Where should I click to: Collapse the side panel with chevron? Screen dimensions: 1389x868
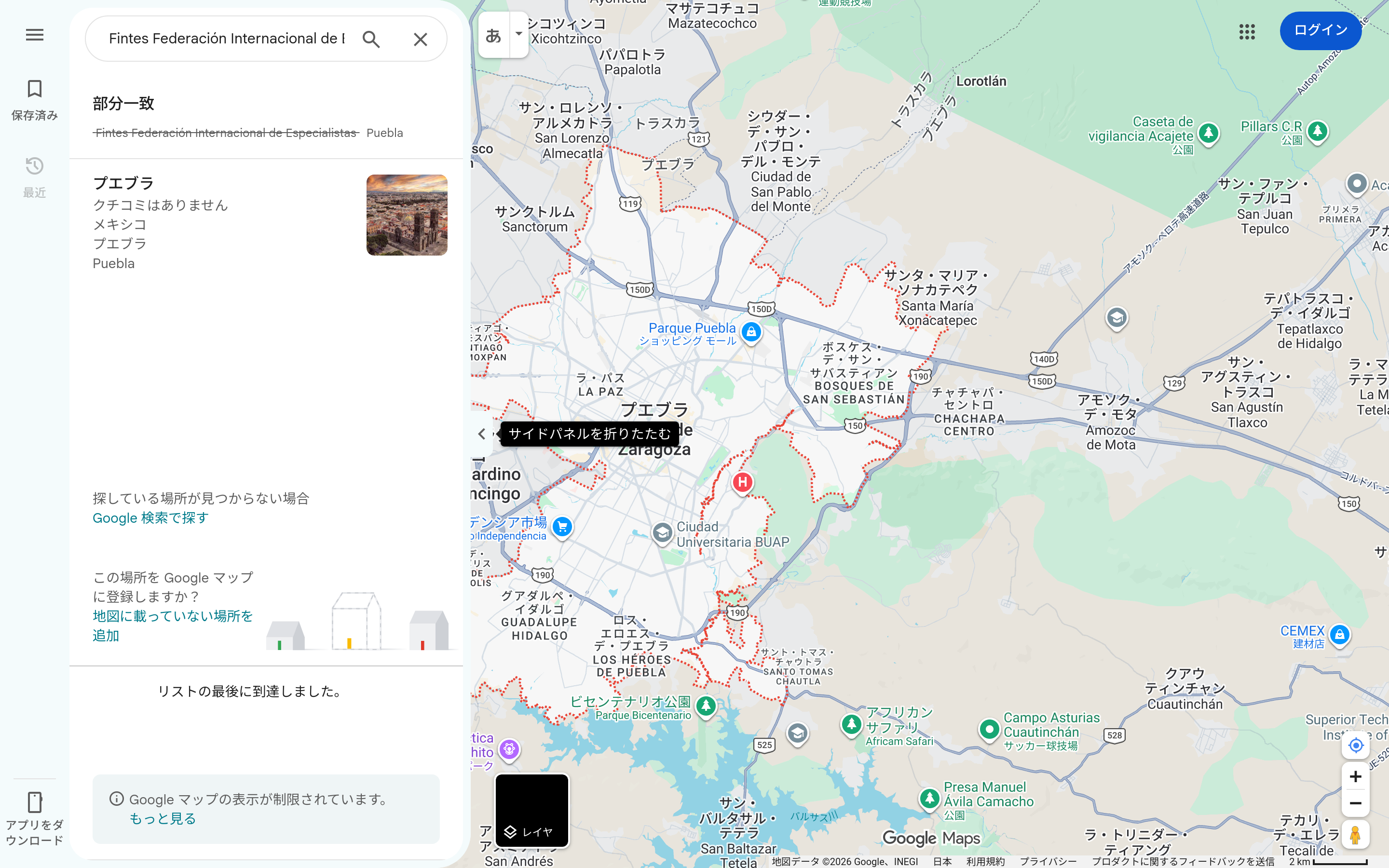481,434
